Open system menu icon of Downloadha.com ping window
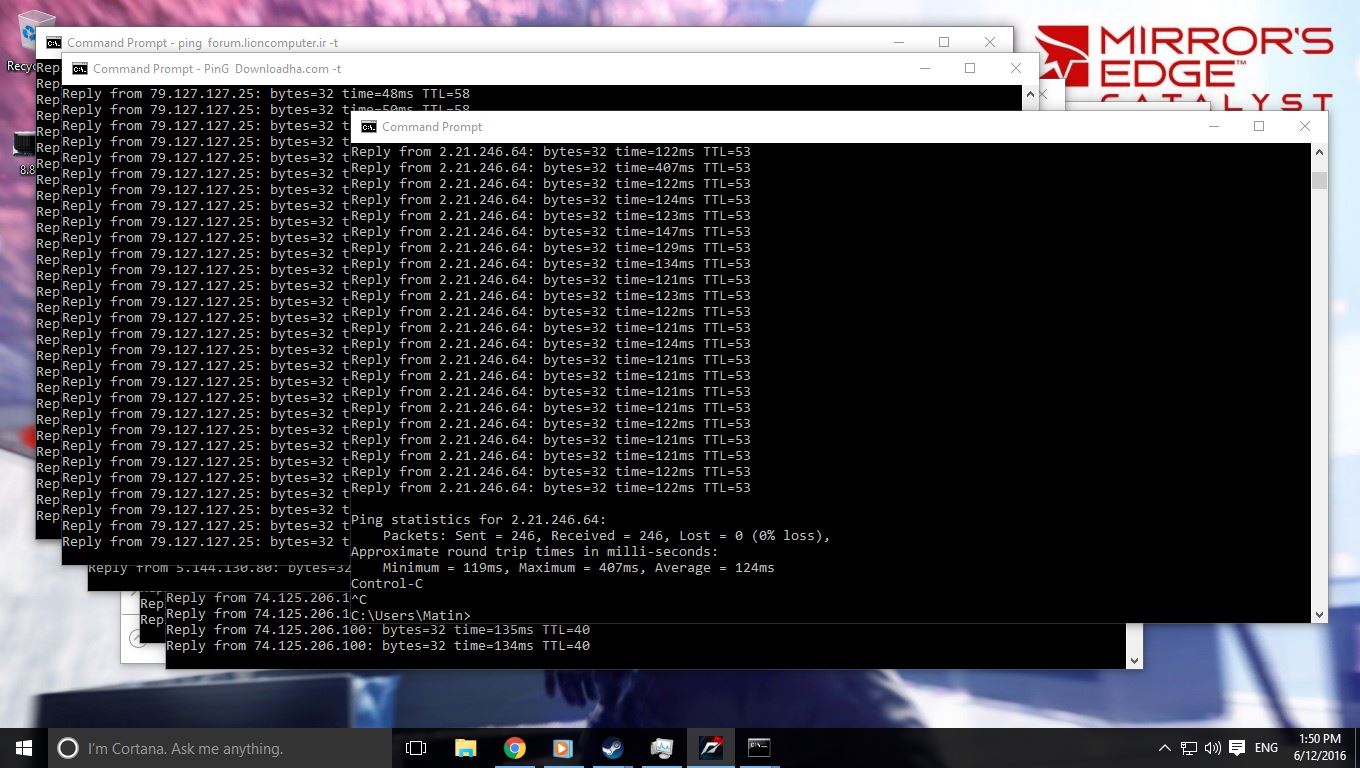Image resolution: width=1360 pixels, height=768 pixels. [80, 69]
